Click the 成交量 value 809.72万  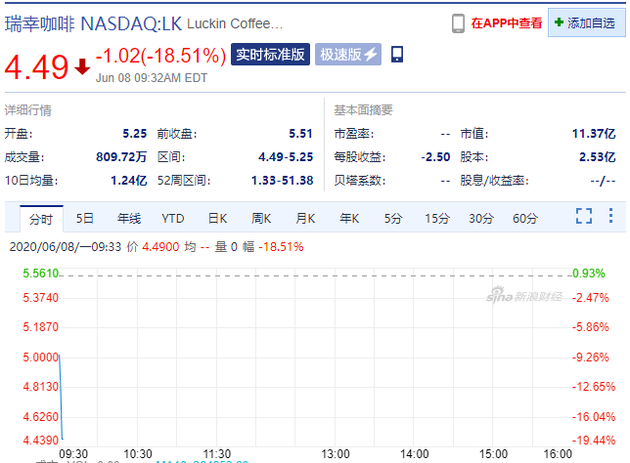(x=121, y=157)
